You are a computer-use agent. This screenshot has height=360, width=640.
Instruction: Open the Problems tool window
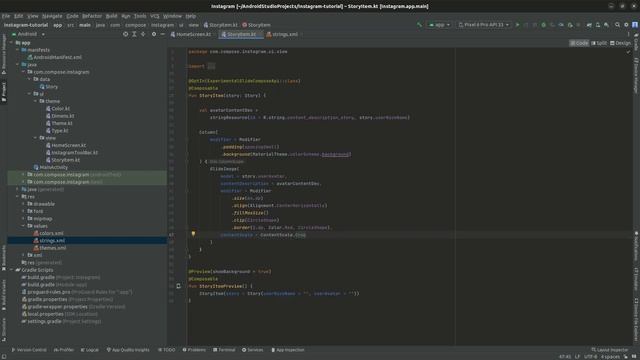click(194, 350)
